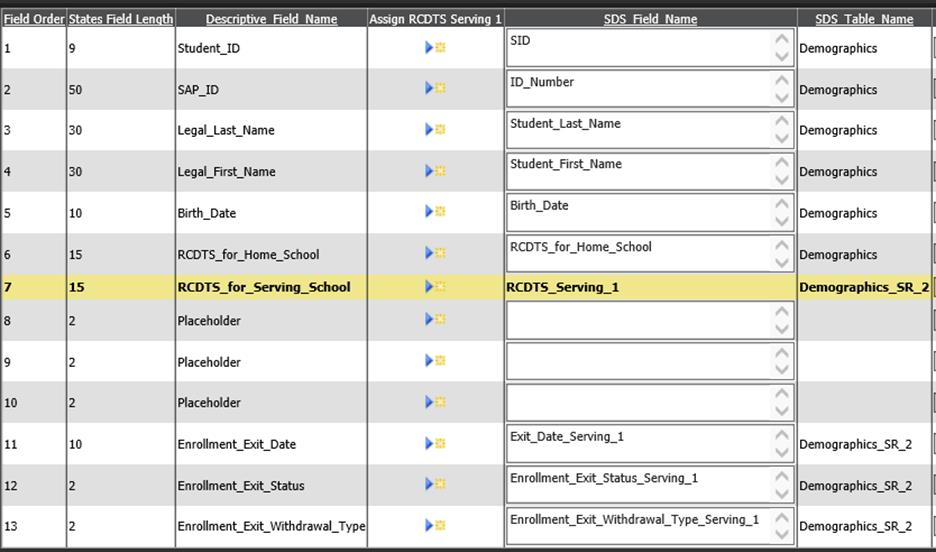Sort by the Descriptive_Field_Name column header
This screenshot has width=936, height=552.
click(x=271, y=19)
